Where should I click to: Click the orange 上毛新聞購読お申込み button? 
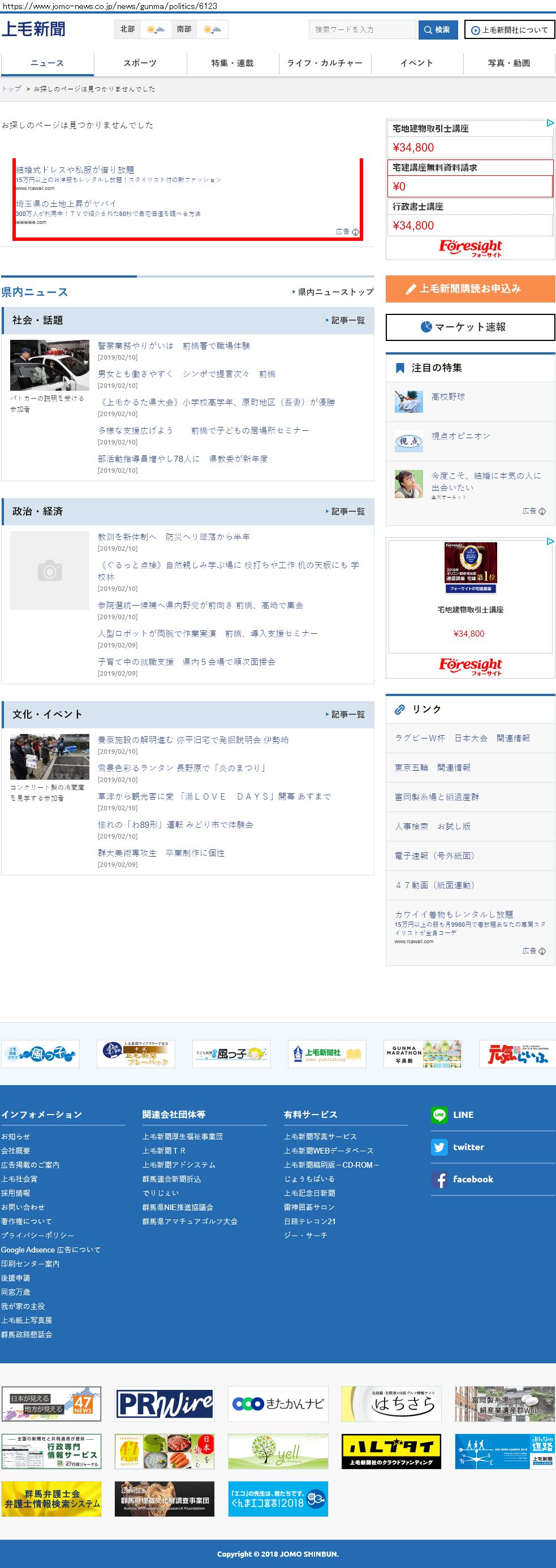point(470,288)
